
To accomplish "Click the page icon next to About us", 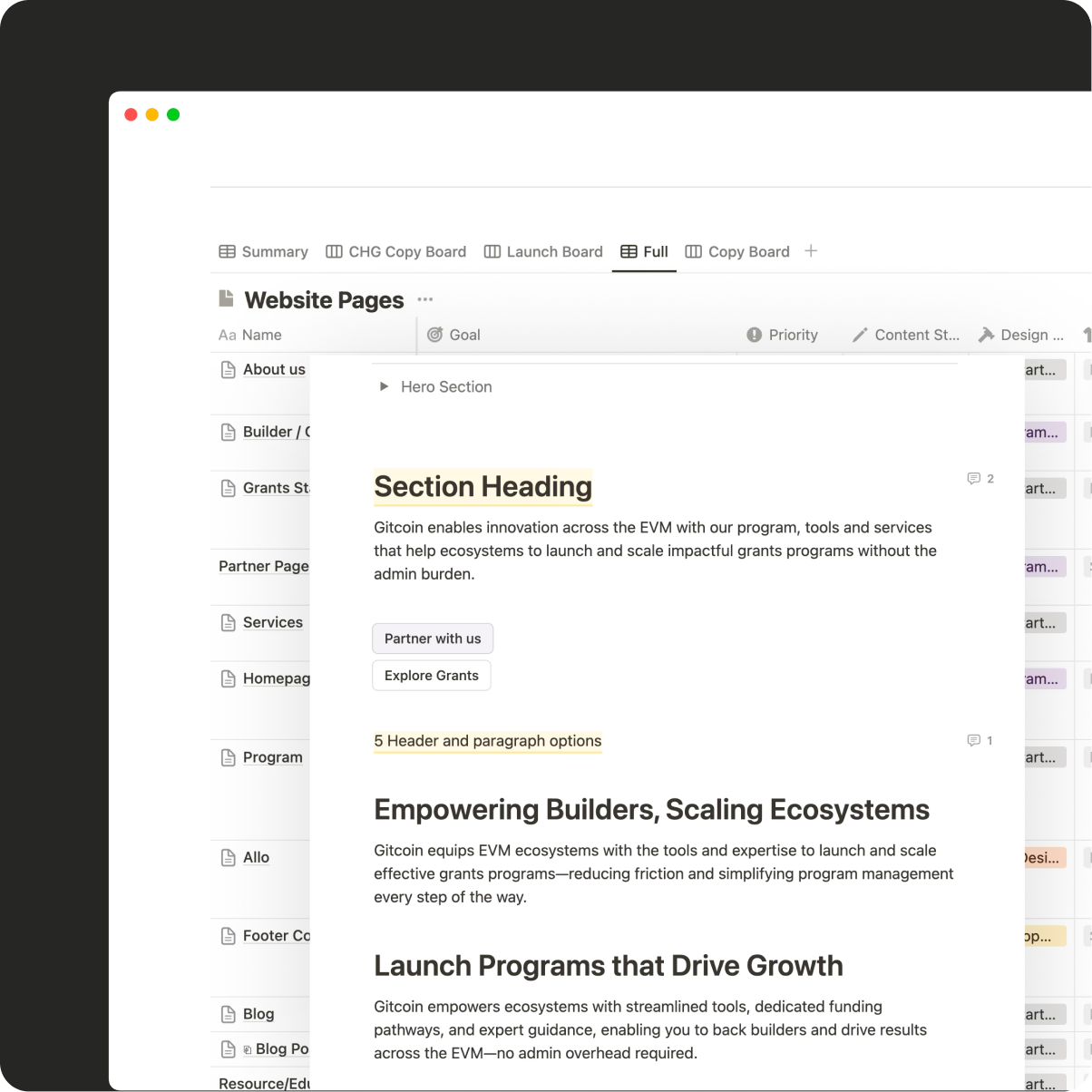I will [x=227, y=369].
